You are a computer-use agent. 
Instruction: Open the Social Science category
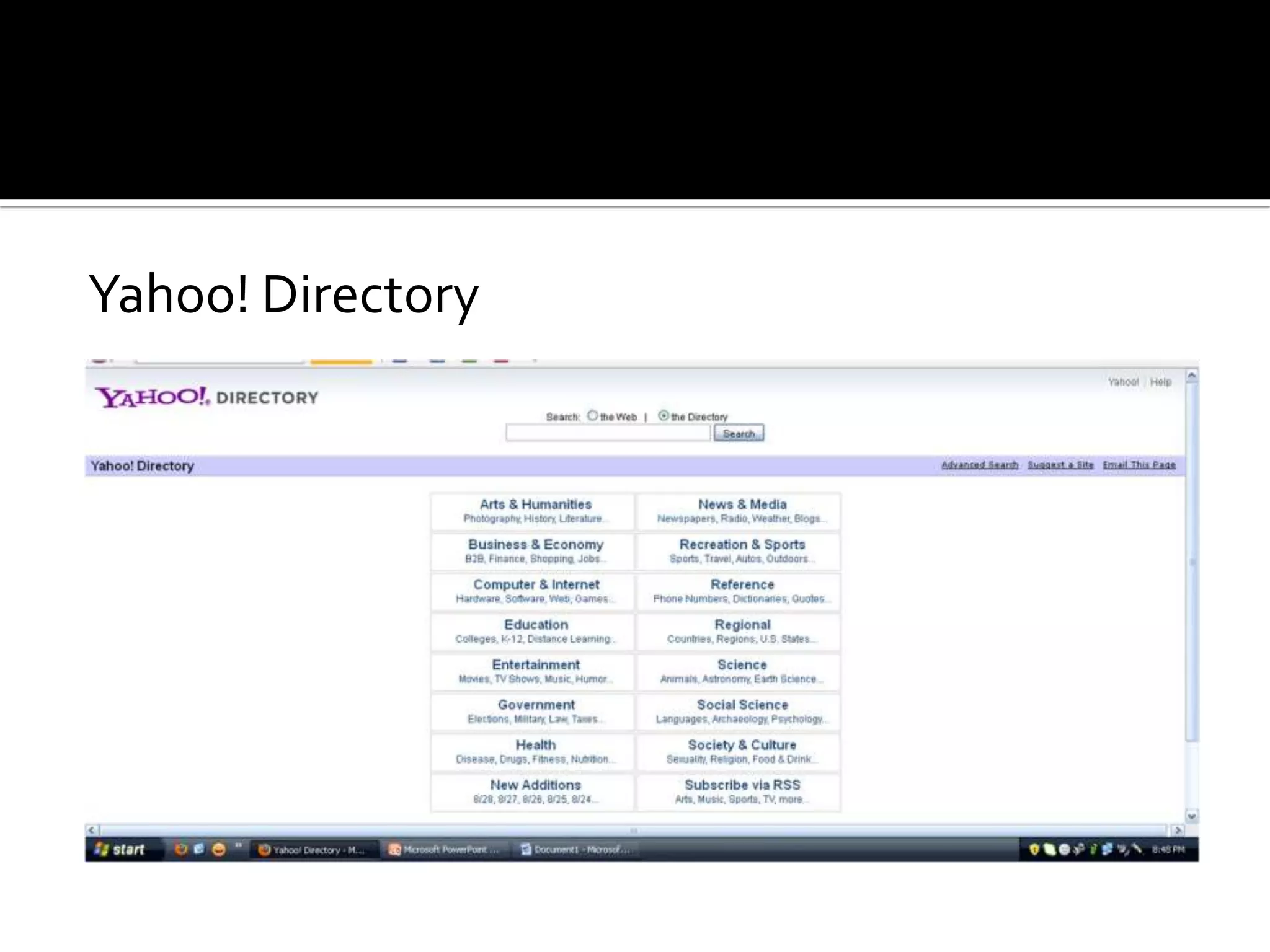click(x=742, y=705)
